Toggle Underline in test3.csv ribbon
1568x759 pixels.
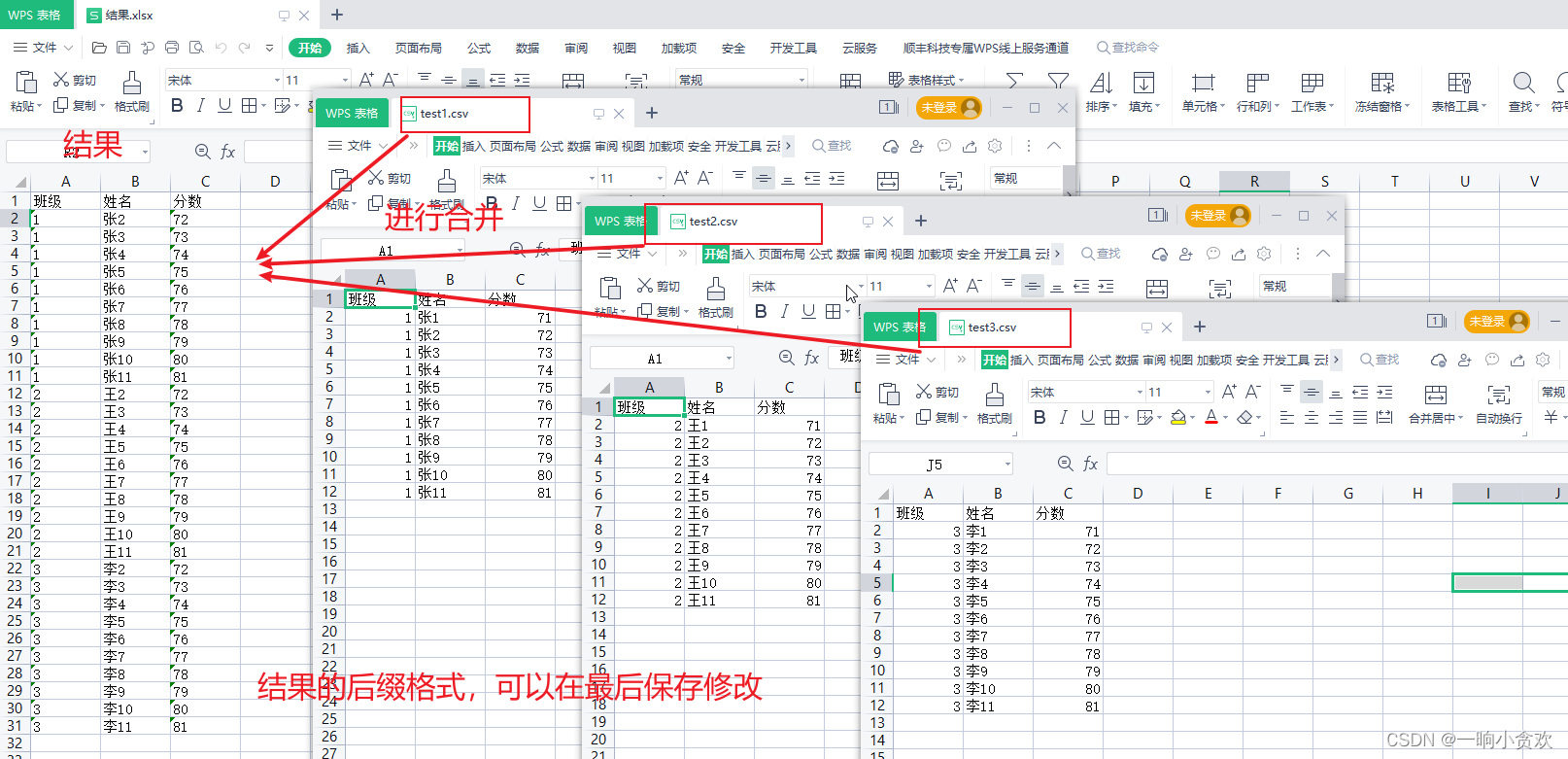pyautogui.click(x=1087, y=418)
